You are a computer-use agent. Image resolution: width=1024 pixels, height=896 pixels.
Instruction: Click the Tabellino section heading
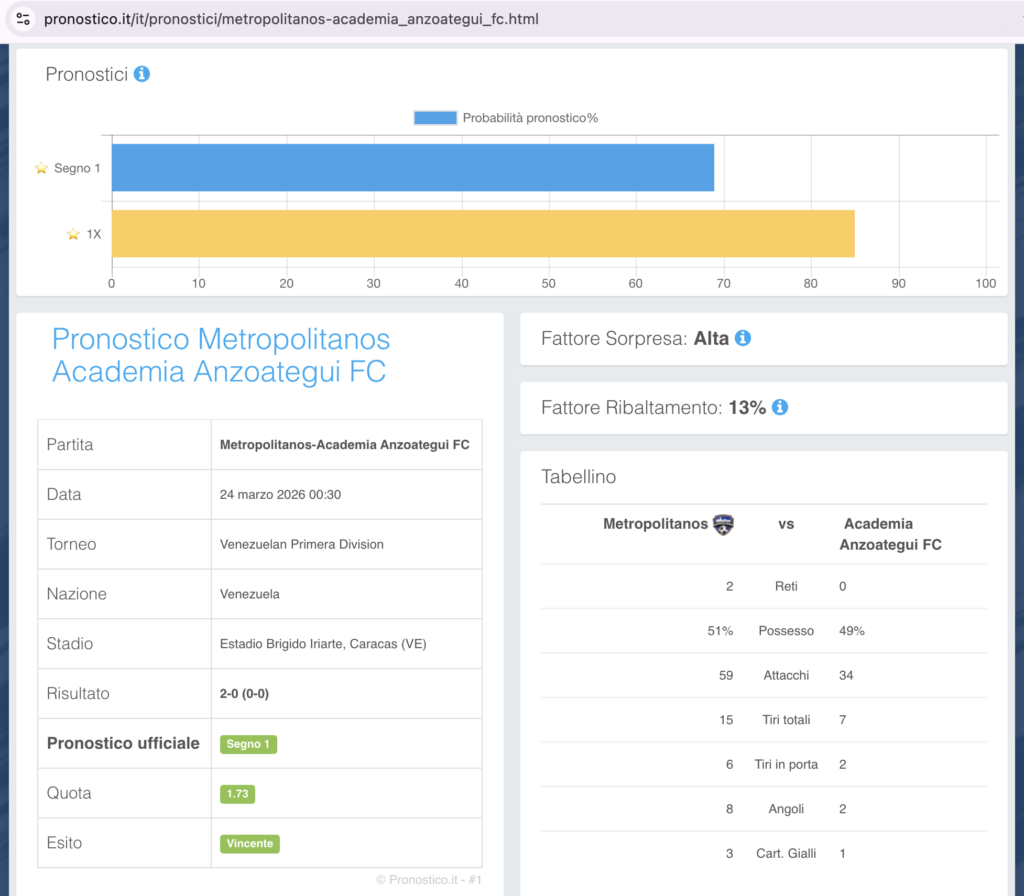[x=578, y=477]
